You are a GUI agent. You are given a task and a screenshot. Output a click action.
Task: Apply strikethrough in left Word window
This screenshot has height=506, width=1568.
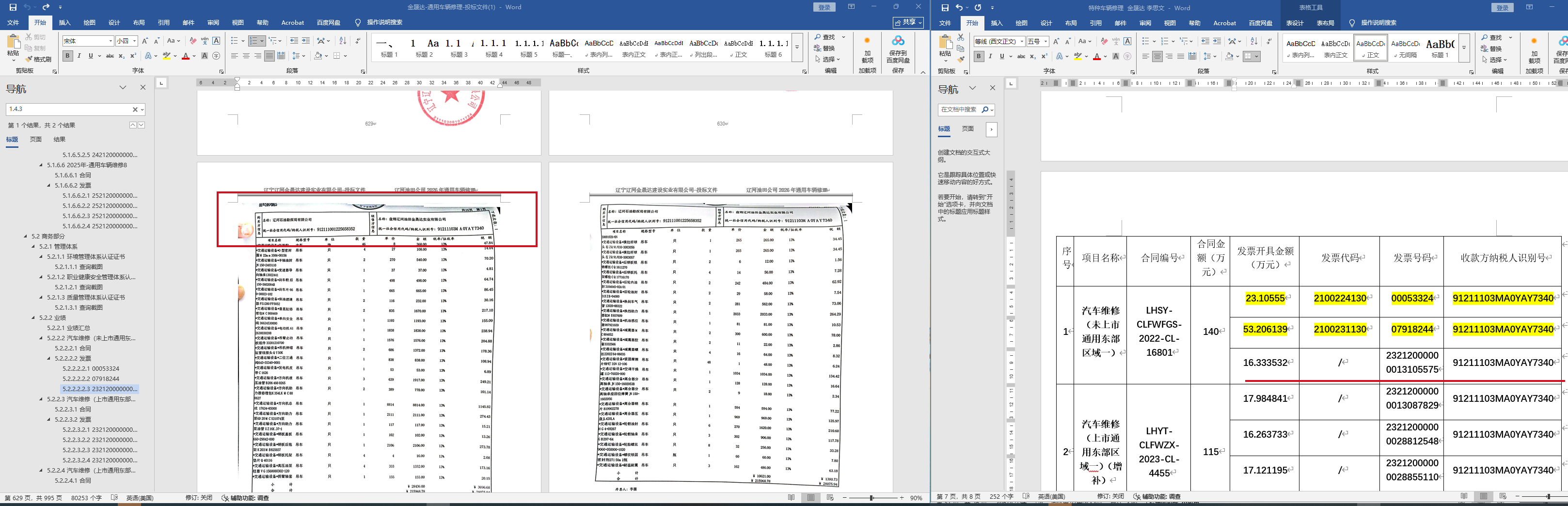pos(110,56)
